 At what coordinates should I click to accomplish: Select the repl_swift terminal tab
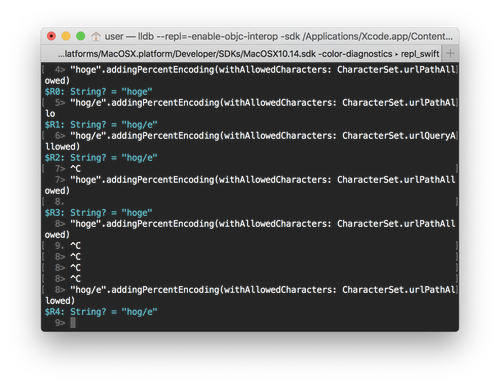coord(242,54)
